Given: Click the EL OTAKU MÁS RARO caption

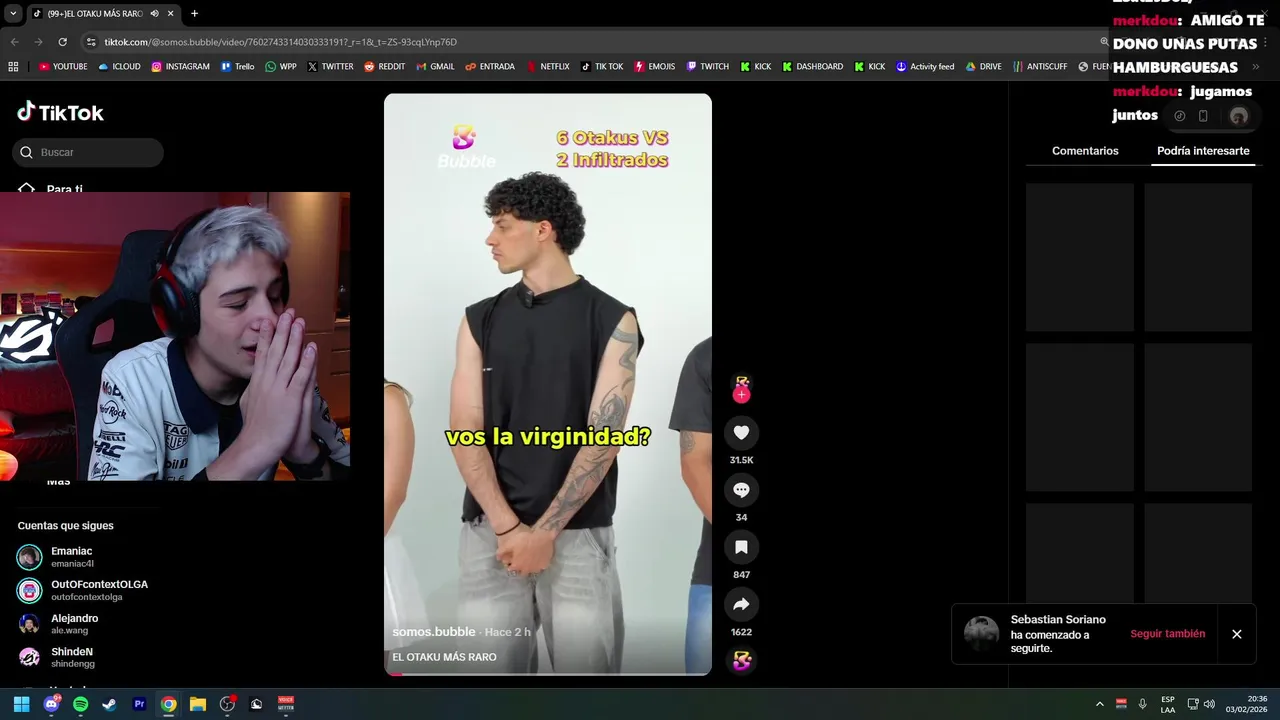Looking at the screenshot, I should [444, 657].
